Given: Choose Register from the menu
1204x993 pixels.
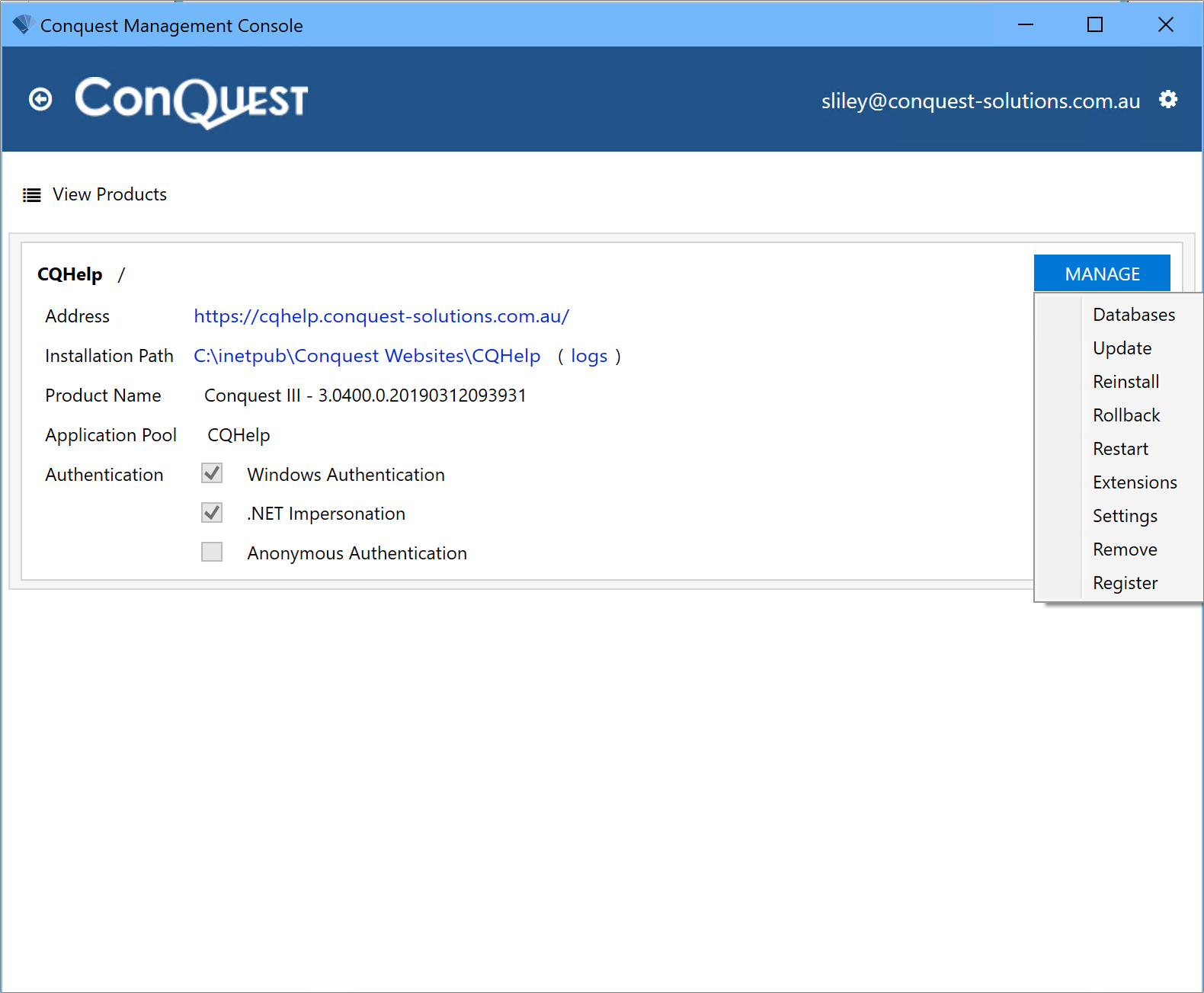Looking at the screenshot, I should click(1125, 583).
